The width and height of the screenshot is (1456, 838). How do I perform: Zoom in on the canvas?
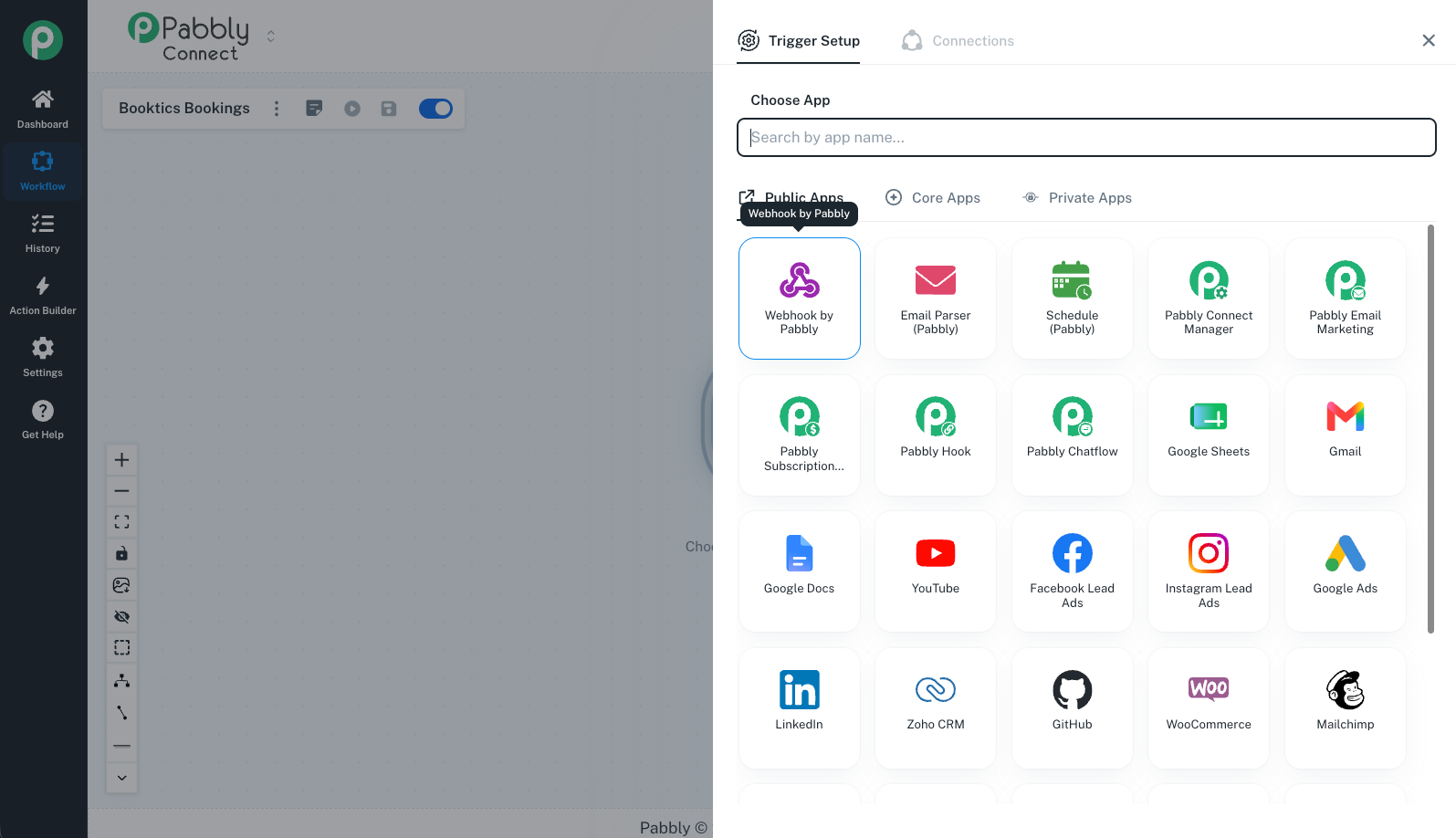tap(121, 460)
